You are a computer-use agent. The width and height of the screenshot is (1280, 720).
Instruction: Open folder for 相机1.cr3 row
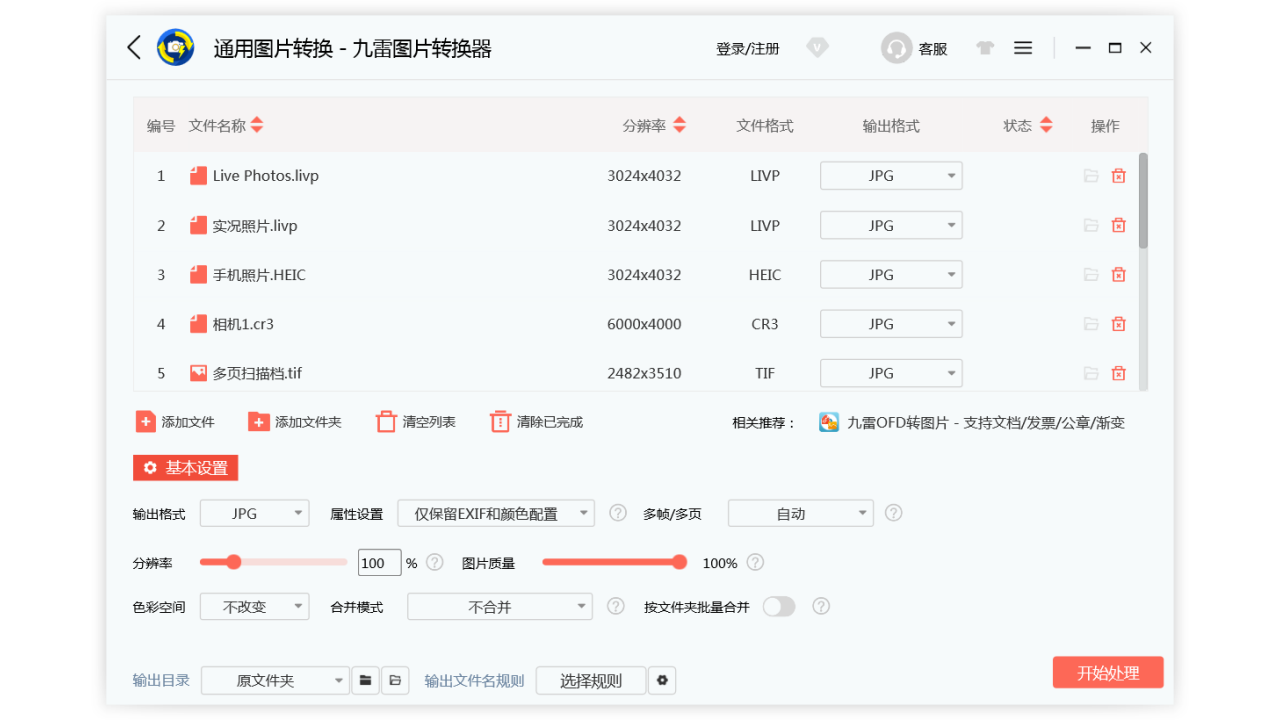point(1091,324)
